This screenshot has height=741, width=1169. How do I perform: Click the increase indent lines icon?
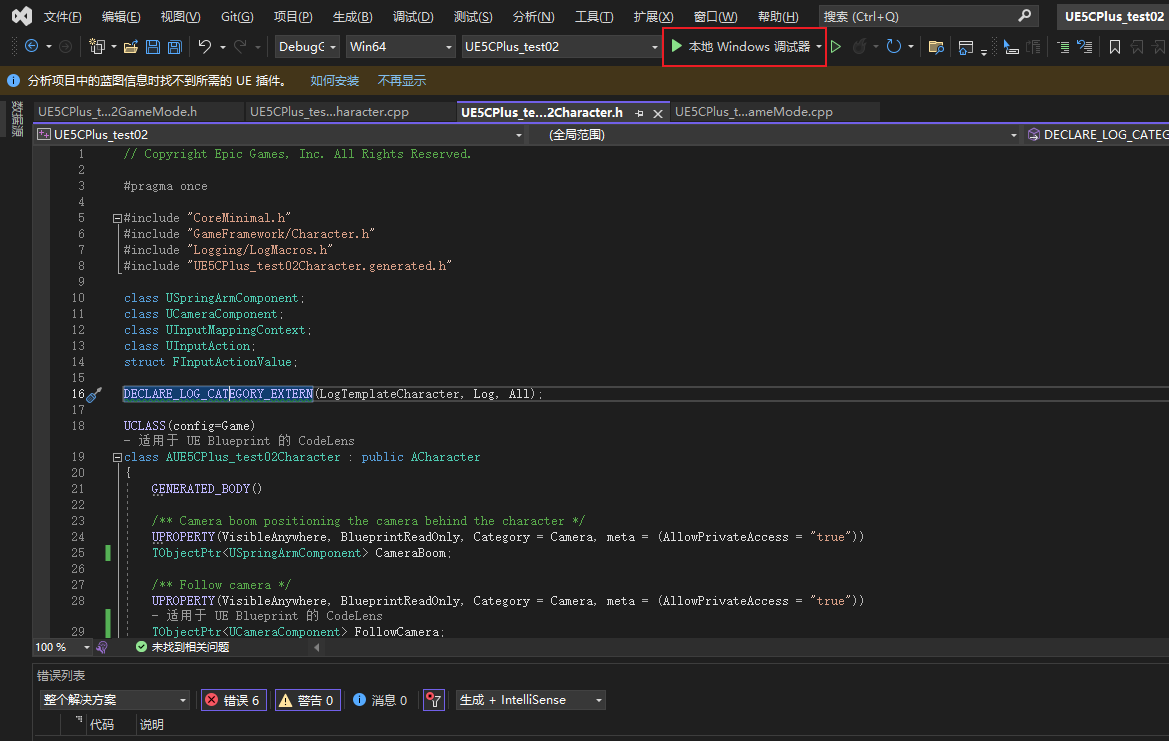(1063, 47)
